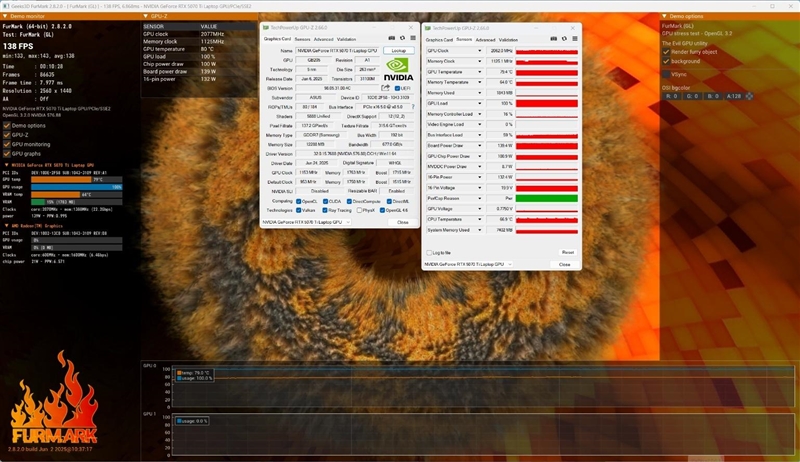Click the B: 0 color value field
The image size is (800, 462).
coord(712,96)
